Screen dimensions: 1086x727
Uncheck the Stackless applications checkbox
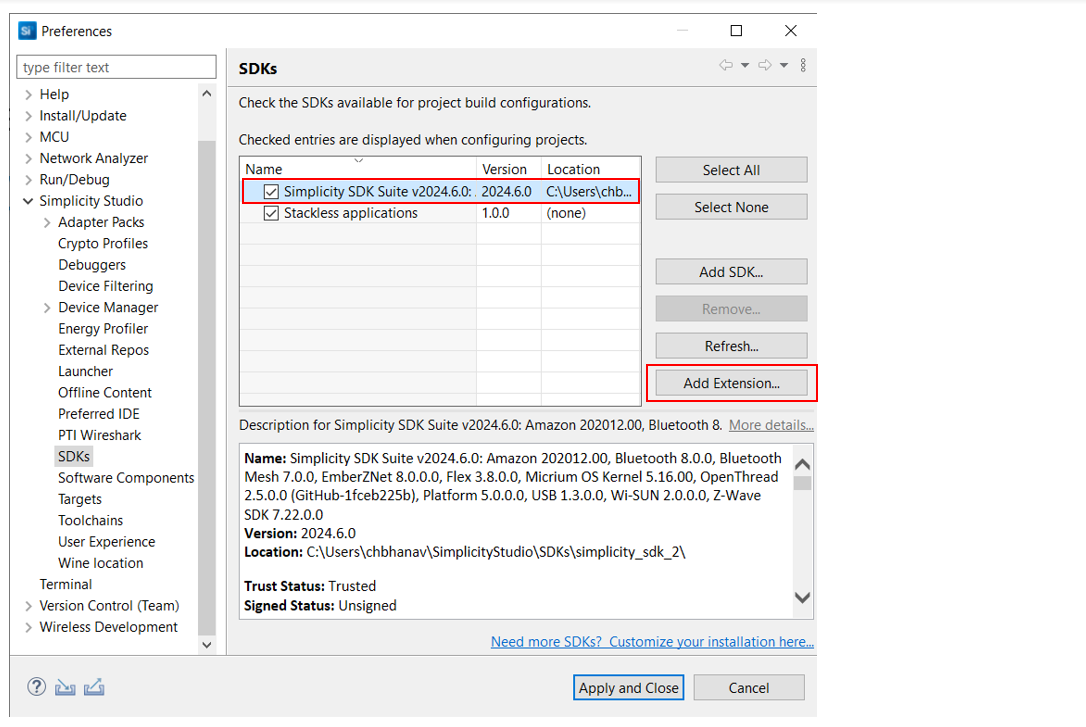271,213
